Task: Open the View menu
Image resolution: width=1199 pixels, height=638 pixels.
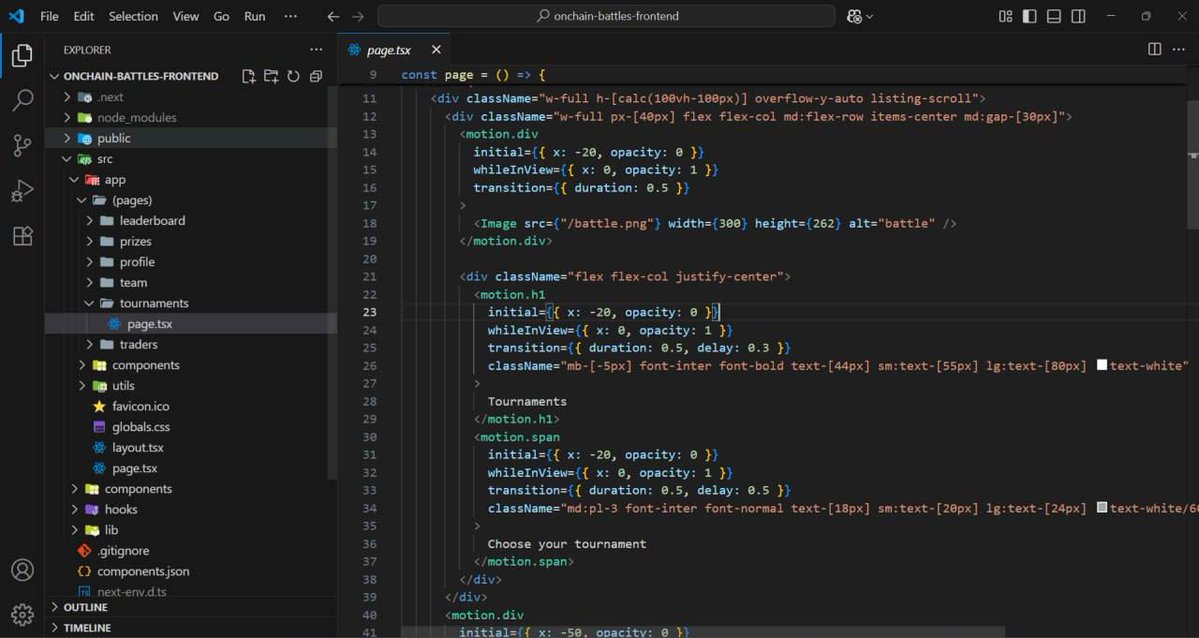Action: click(x=186, y=16)
